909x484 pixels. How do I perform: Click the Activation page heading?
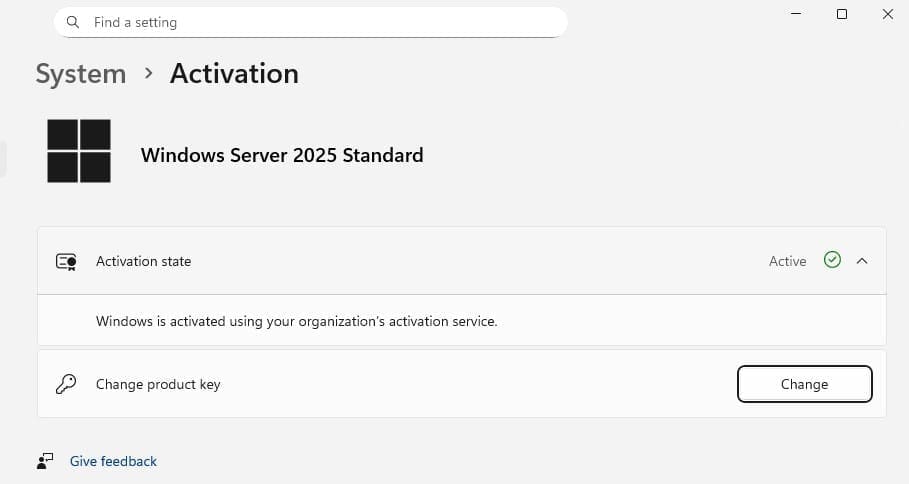point(234,74)
